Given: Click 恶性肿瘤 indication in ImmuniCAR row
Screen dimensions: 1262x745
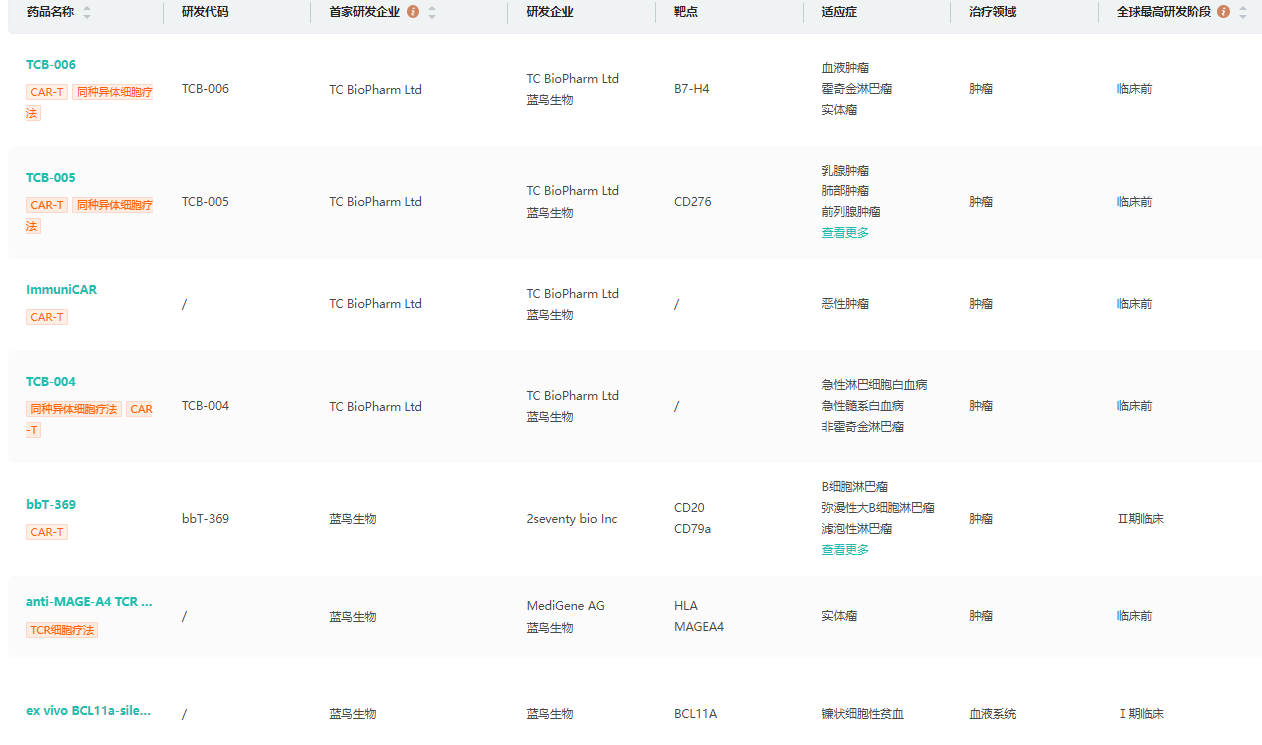Looking at the screenshot, I should [x=845, y=304].
